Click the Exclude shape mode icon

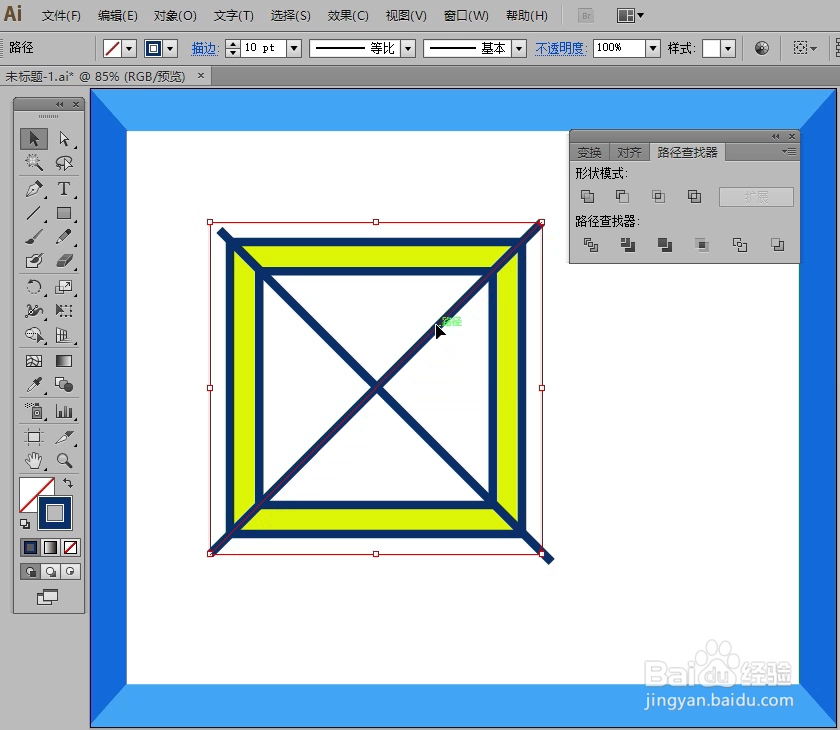click(694, 197)
